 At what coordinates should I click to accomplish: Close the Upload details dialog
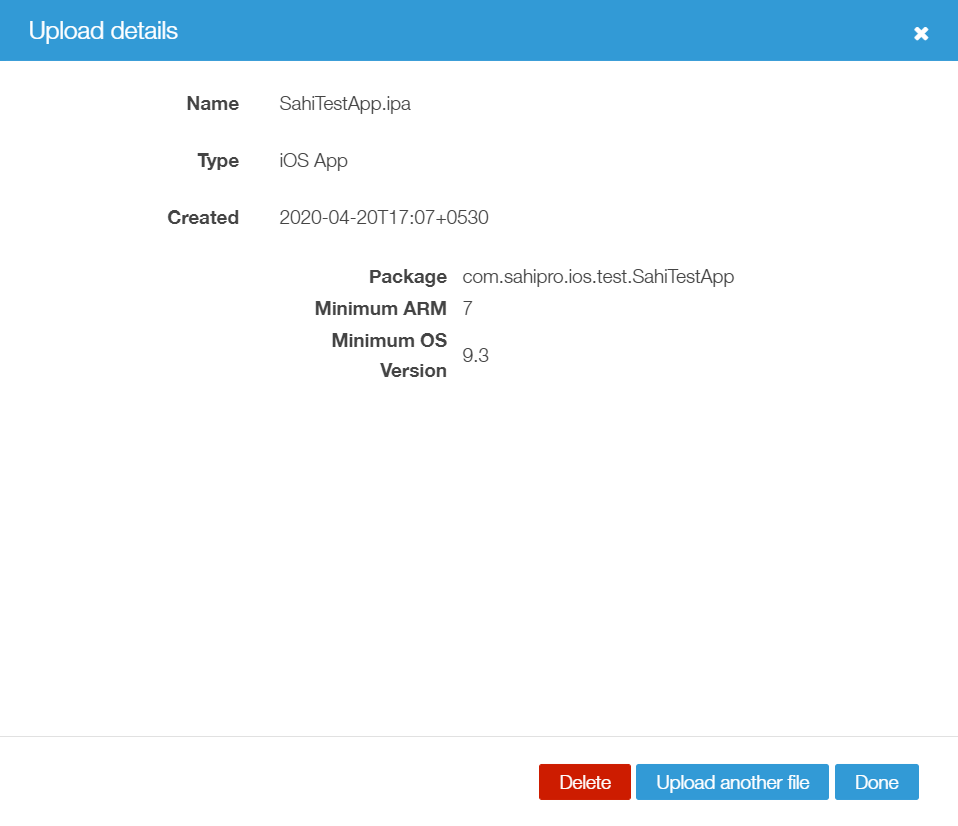tap(921, 33)
